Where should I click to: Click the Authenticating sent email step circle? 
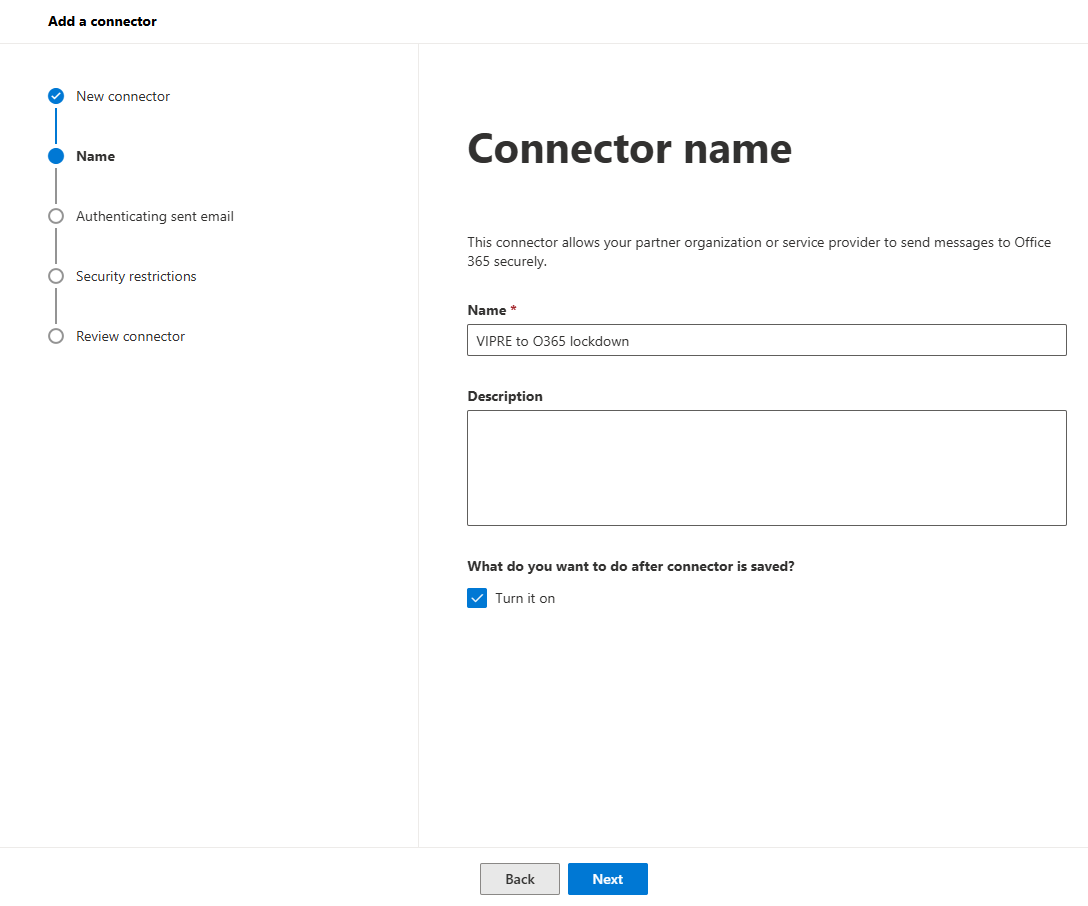pyautogui.click(x=56, y=216)
